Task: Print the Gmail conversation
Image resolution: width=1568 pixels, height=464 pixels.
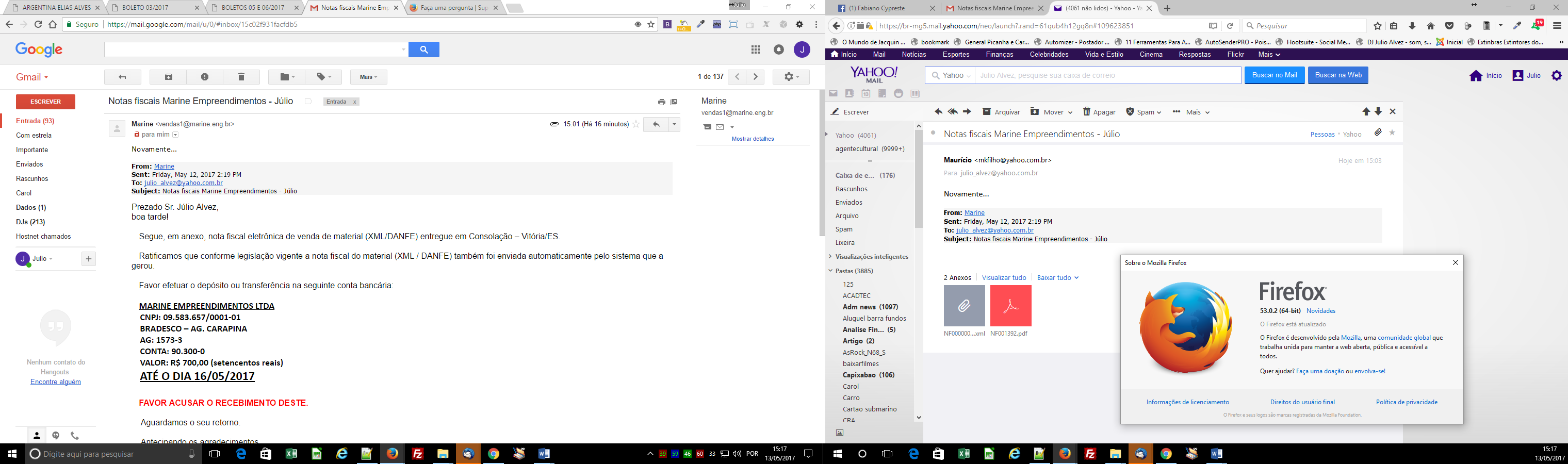Action: (662, 102)
